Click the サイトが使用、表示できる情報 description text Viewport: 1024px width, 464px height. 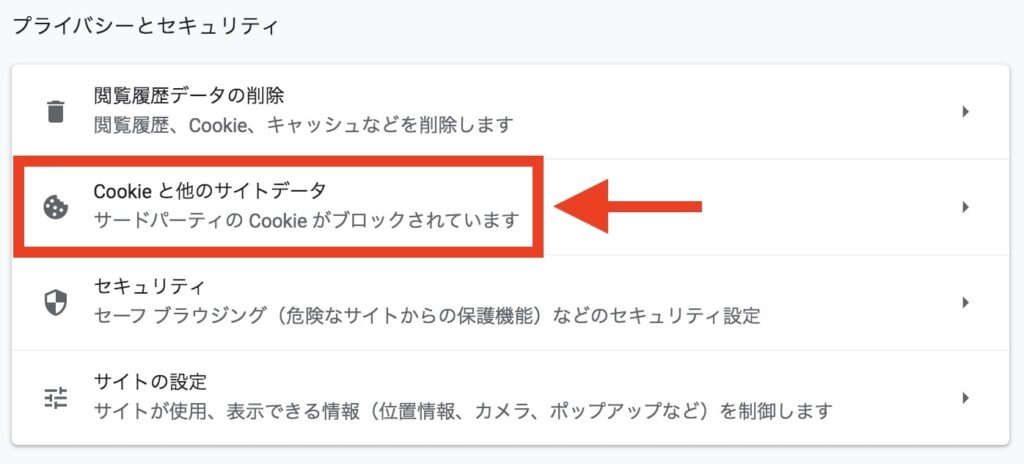tap(464, 412)
